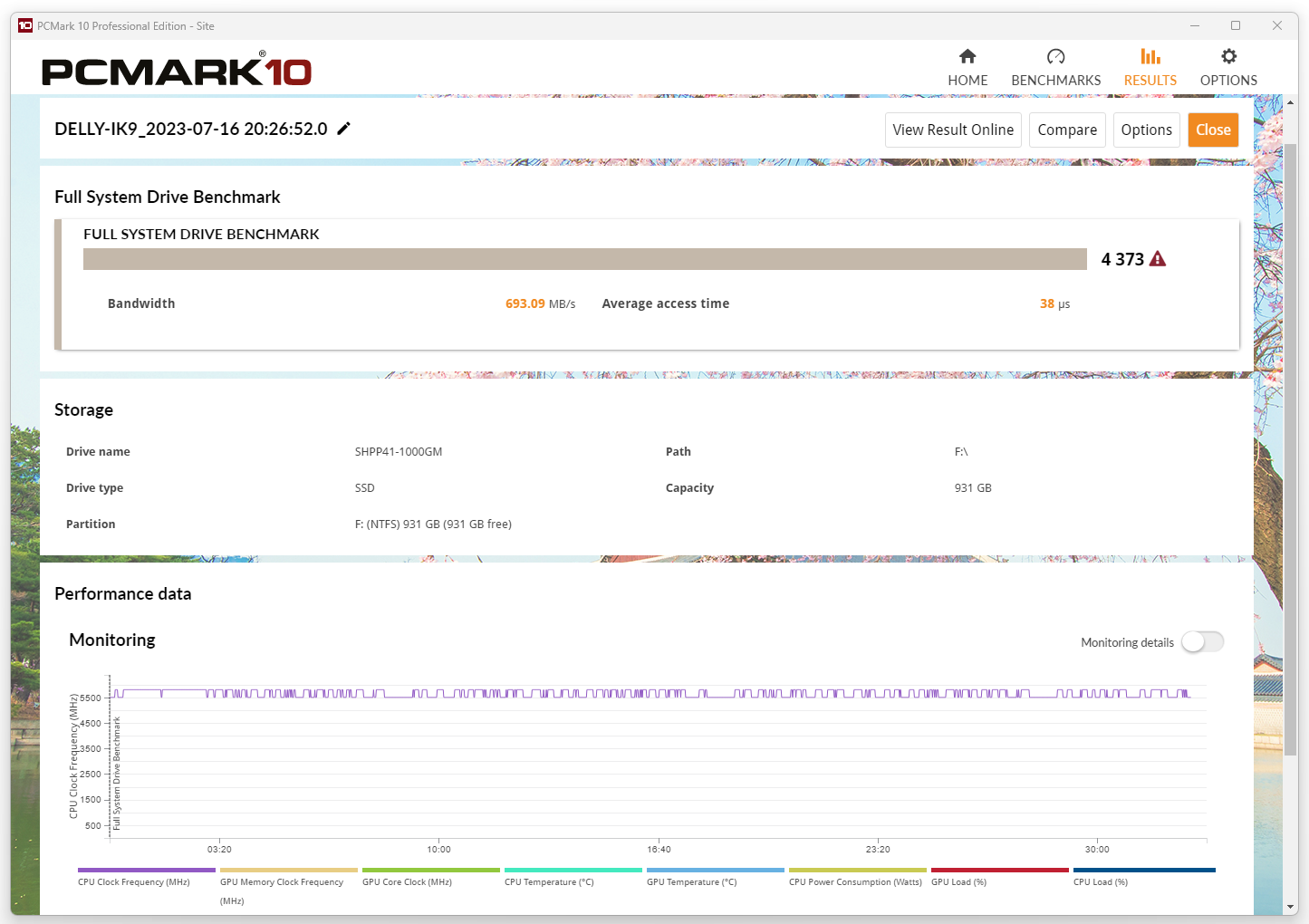Click drive name SHPP41-1000GM
Viewport: 1309px width, 924px height.
[x=399, y=451]
